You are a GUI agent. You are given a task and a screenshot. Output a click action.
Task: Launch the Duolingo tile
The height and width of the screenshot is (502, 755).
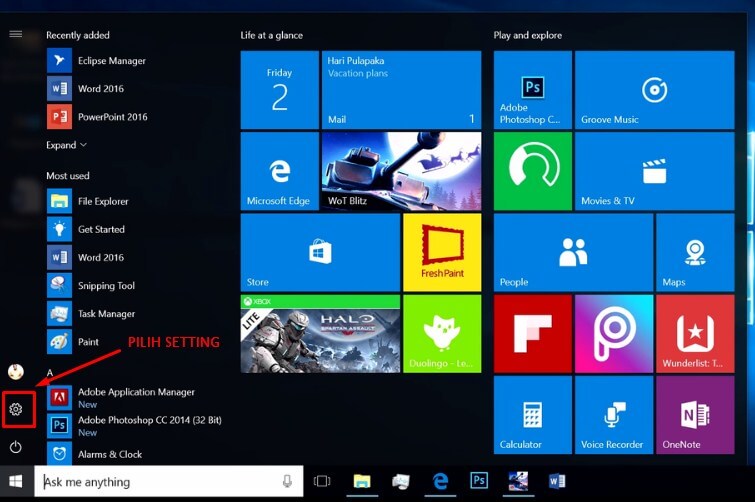point(442,334)
